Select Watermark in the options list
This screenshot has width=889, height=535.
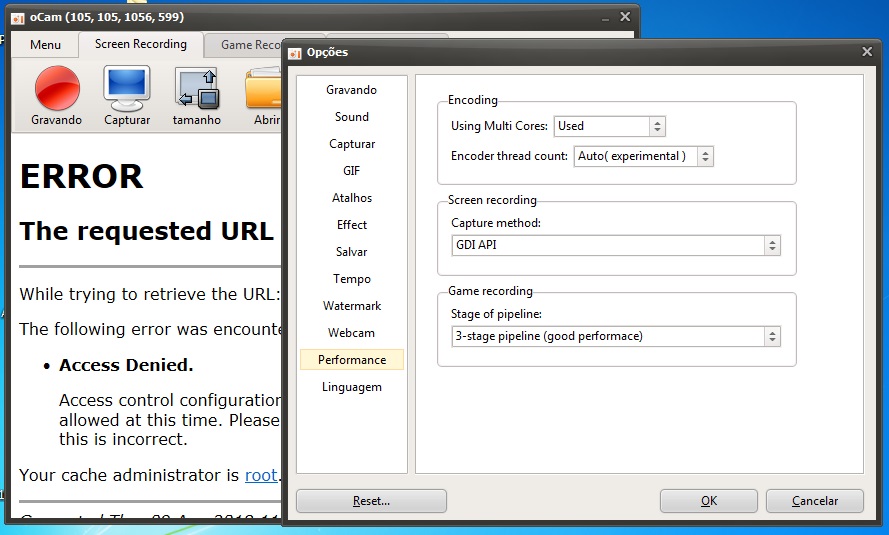tap(352, 306)
